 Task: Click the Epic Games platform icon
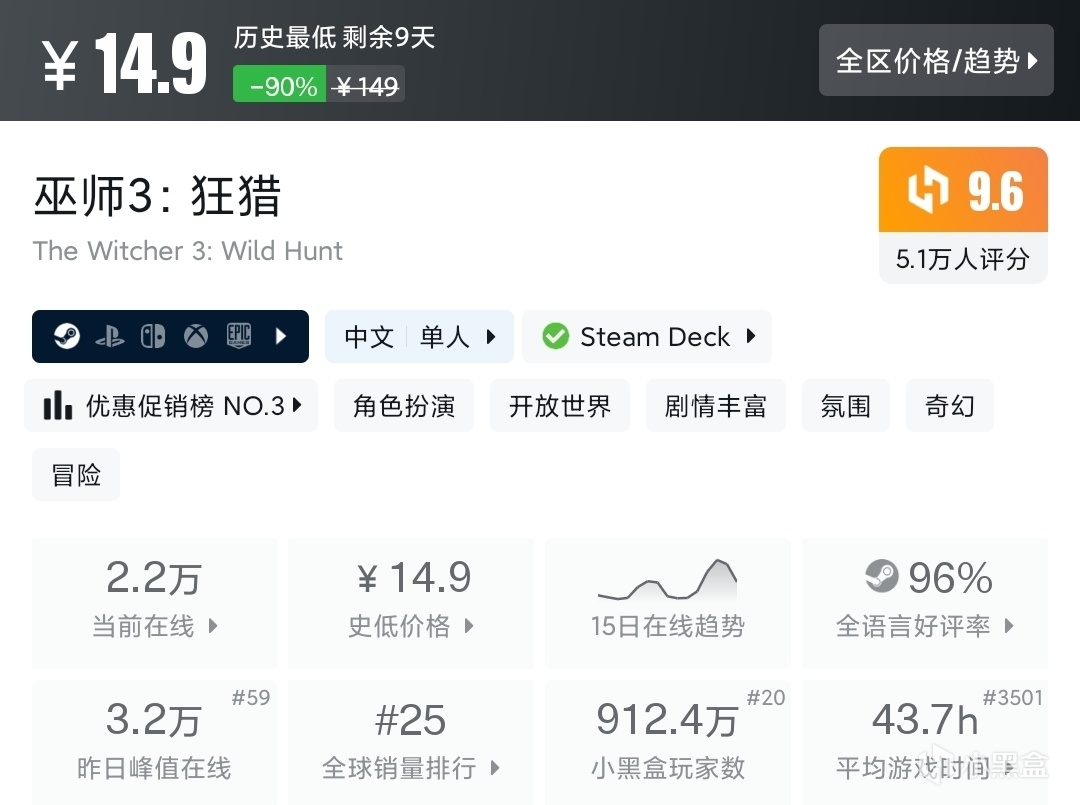(x=238, y=336)
